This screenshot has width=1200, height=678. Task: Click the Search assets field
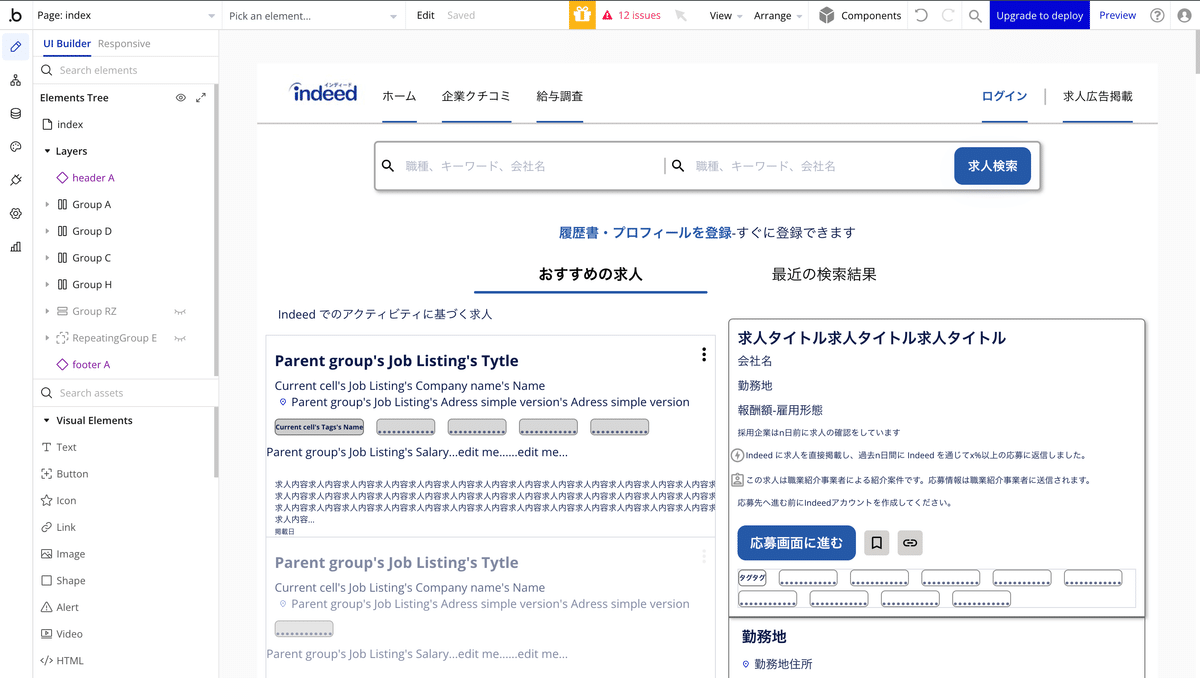point(125,393)
